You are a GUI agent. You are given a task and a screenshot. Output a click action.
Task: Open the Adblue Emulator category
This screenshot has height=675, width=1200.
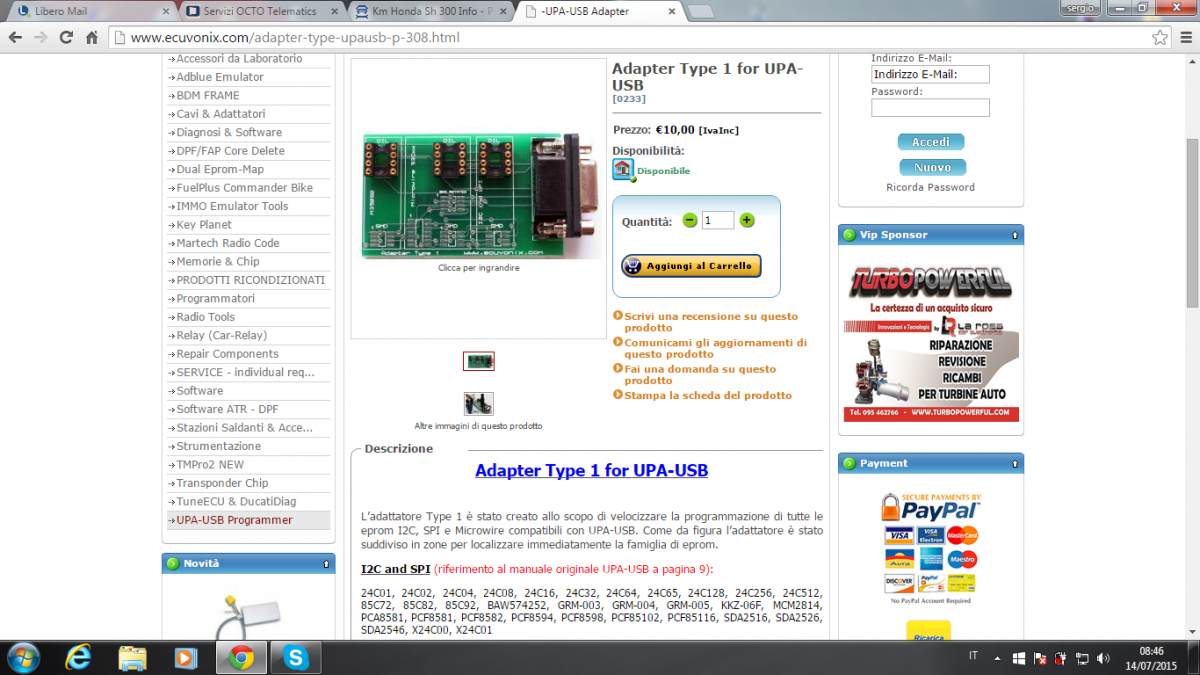(220, 77)
